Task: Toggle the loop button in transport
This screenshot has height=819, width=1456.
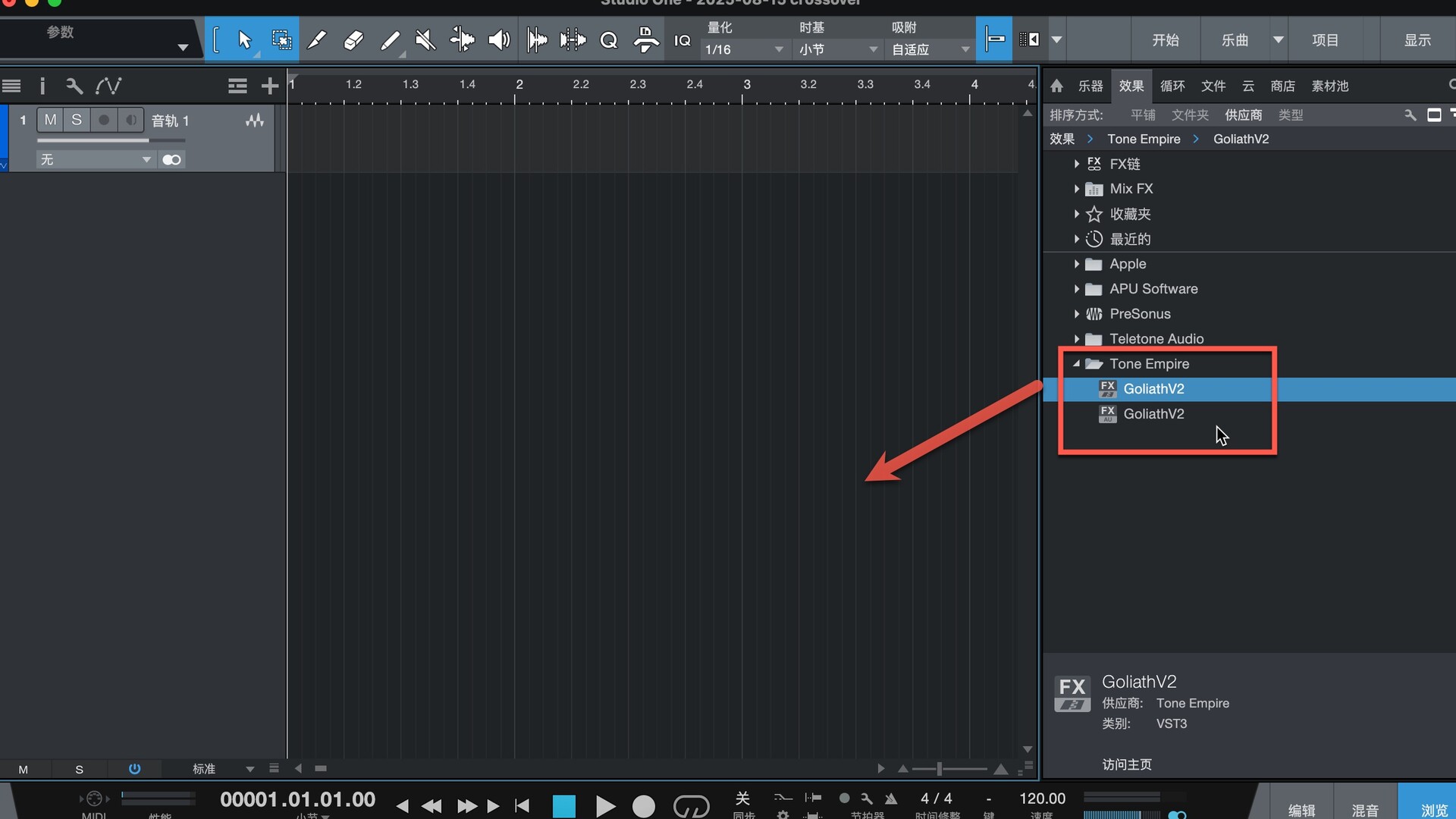Action: click(x=691, y=805)
